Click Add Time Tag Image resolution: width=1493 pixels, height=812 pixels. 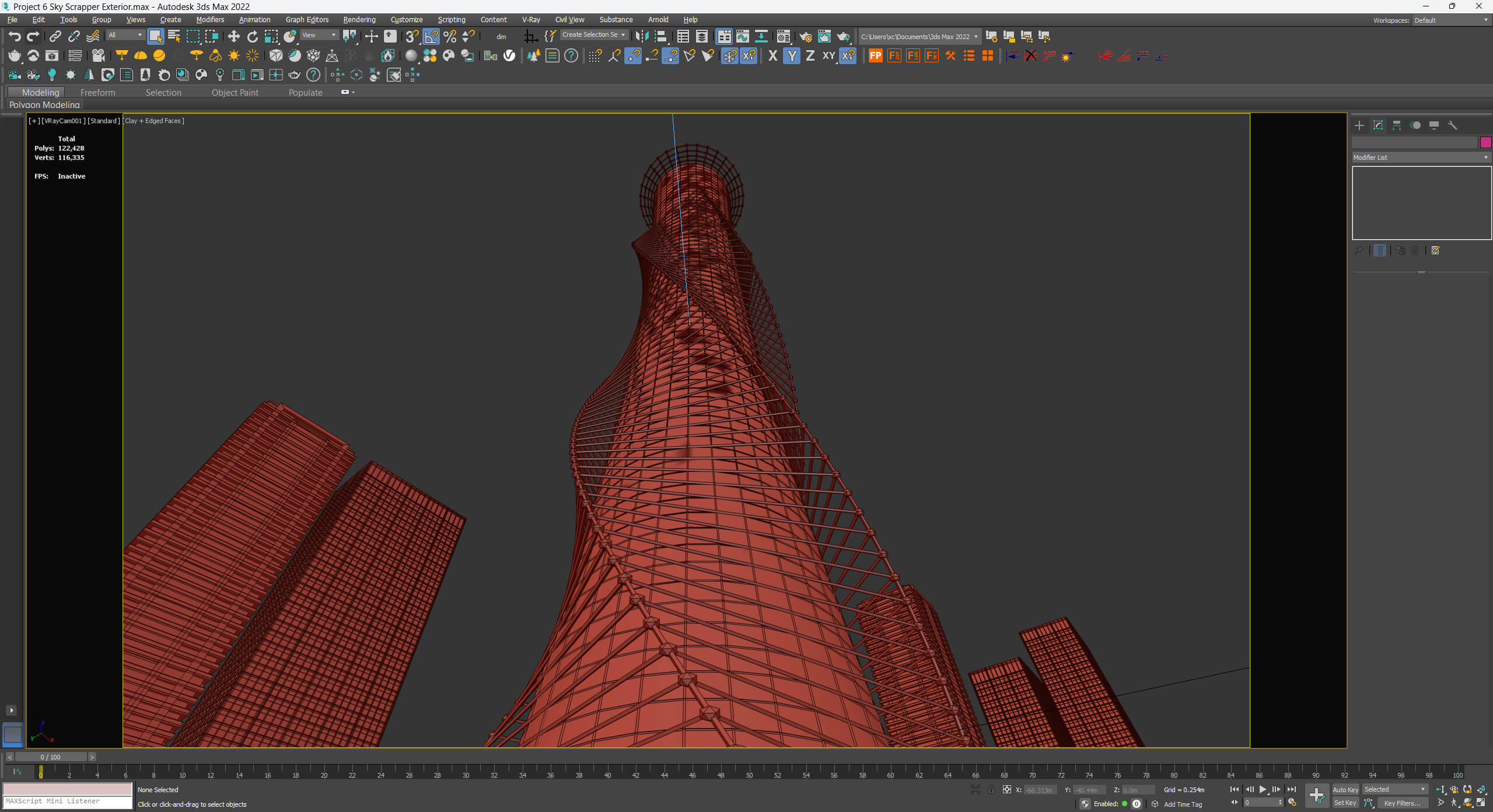point(1183,804)
